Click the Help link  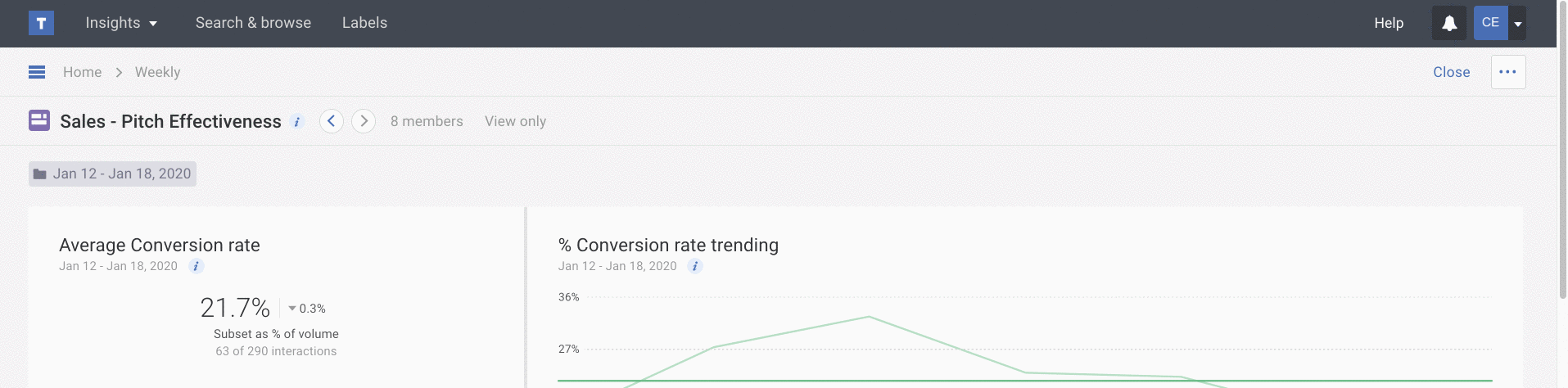pyautogui.click(x=1389, y=23)
